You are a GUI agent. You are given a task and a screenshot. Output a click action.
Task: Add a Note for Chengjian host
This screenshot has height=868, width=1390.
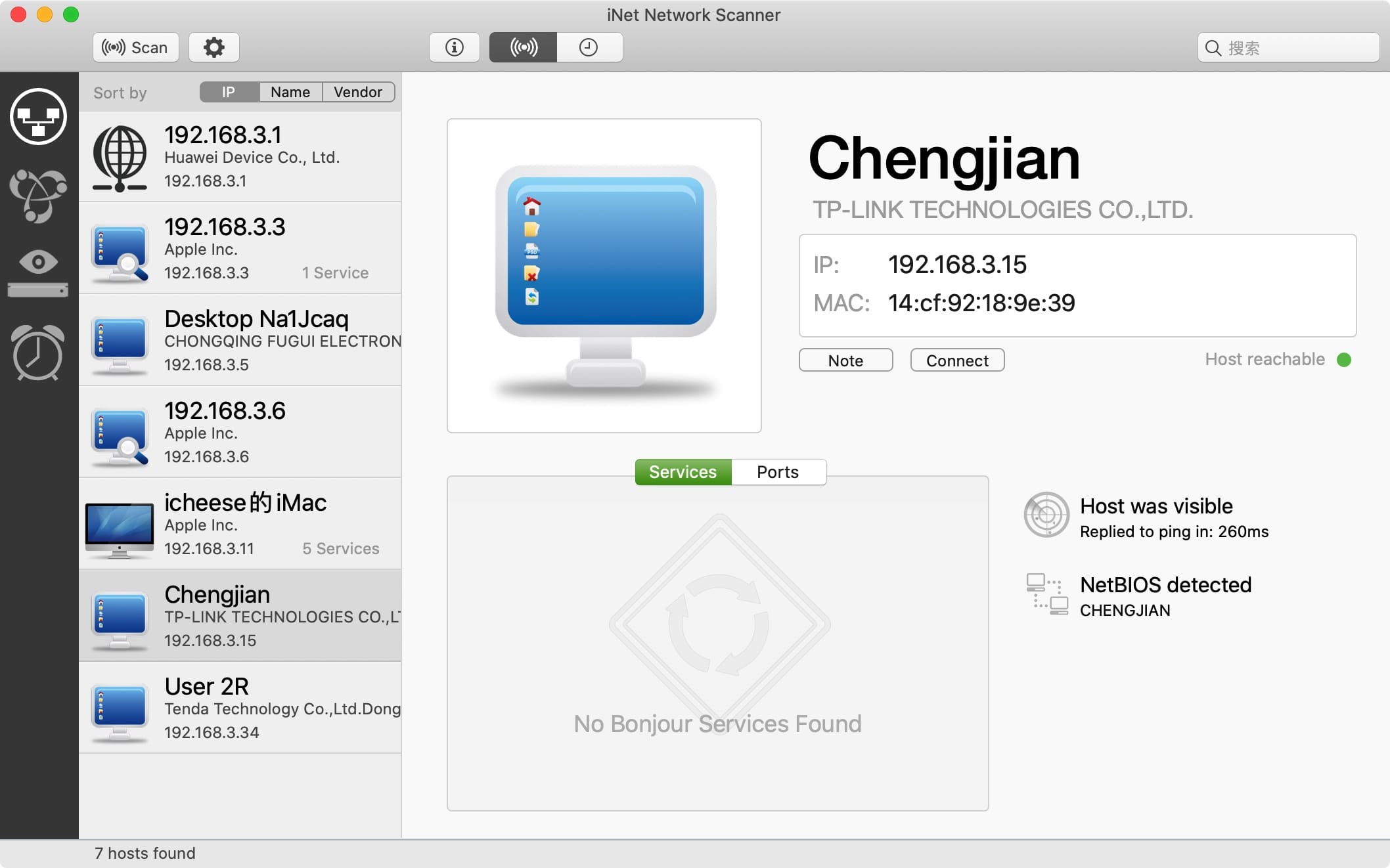click(x=845, y=360)
